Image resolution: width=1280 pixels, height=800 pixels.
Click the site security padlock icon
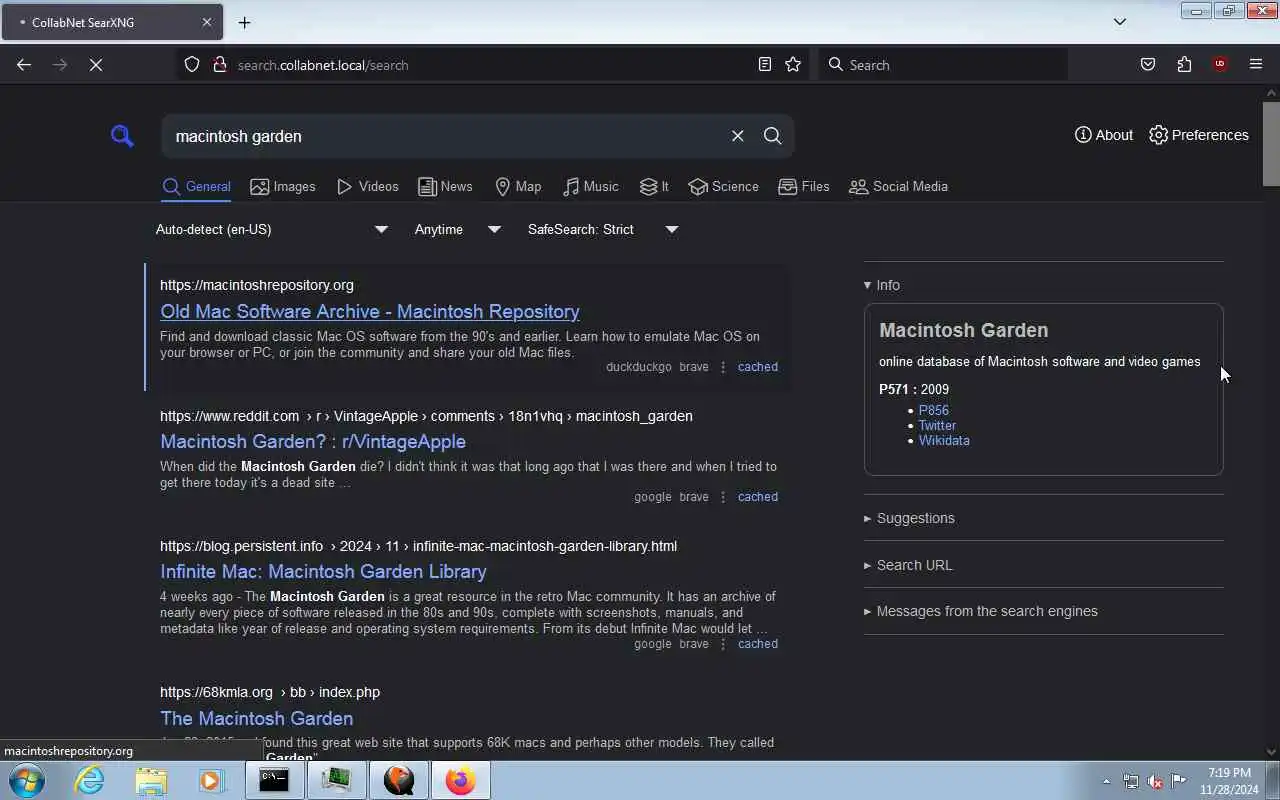(220, 65)
